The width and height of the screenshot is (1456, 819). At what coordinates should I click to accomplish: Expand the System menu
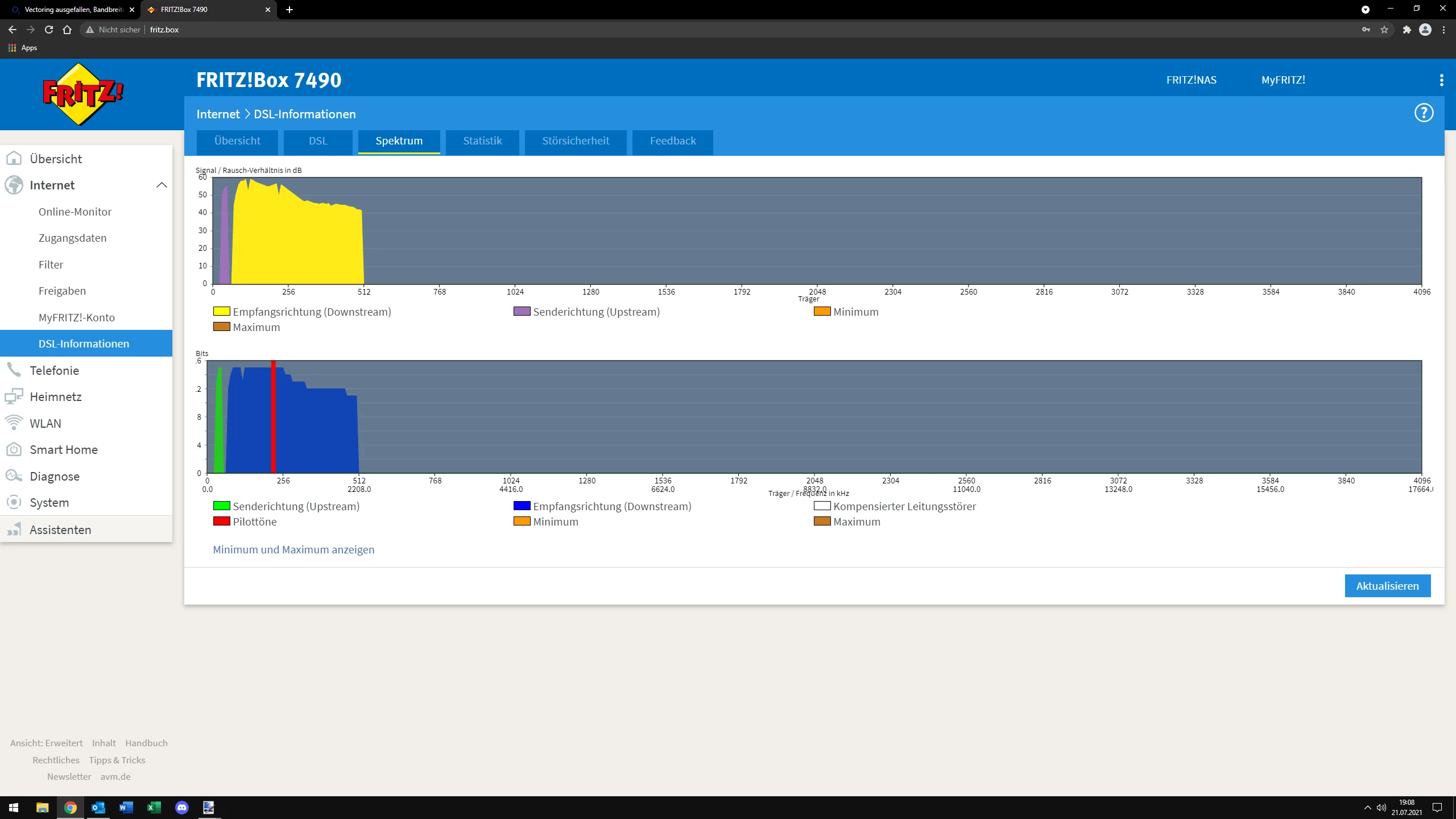(x=49, y=502)
